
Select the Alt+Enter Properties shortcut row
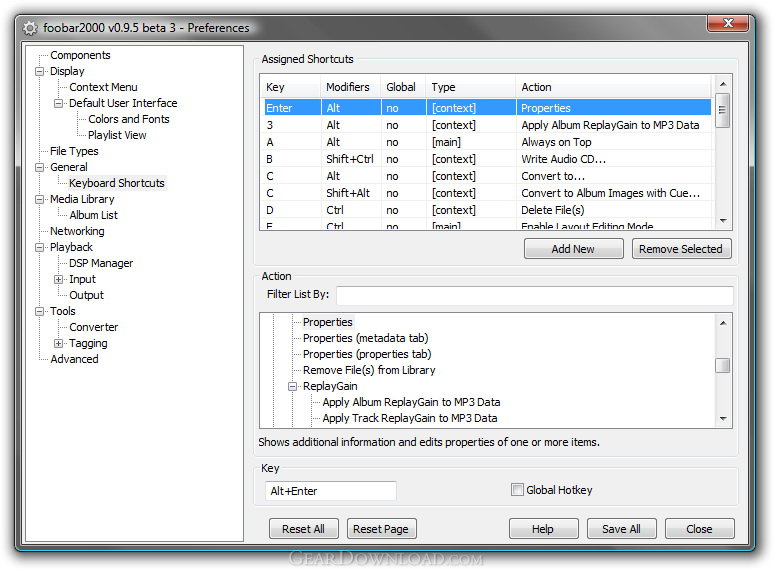tap(486, 108)
